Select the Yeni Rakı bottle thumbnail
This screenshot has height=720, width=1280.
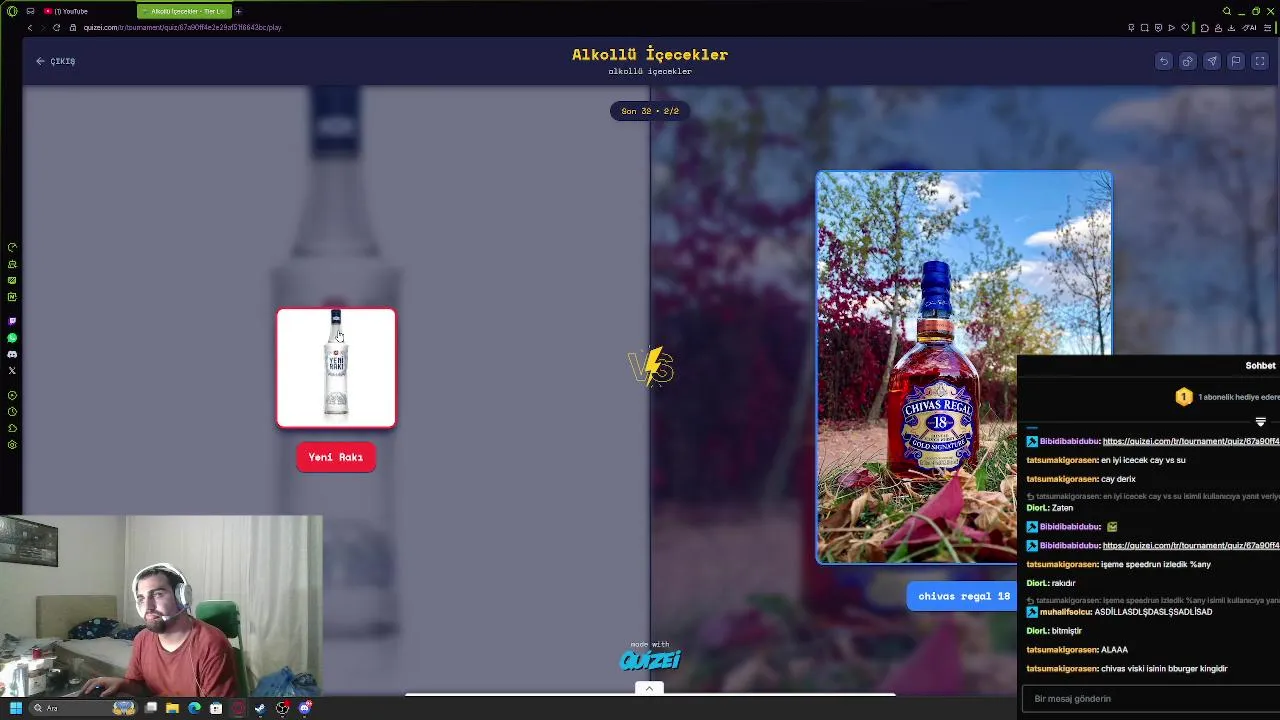coord(336,368)
